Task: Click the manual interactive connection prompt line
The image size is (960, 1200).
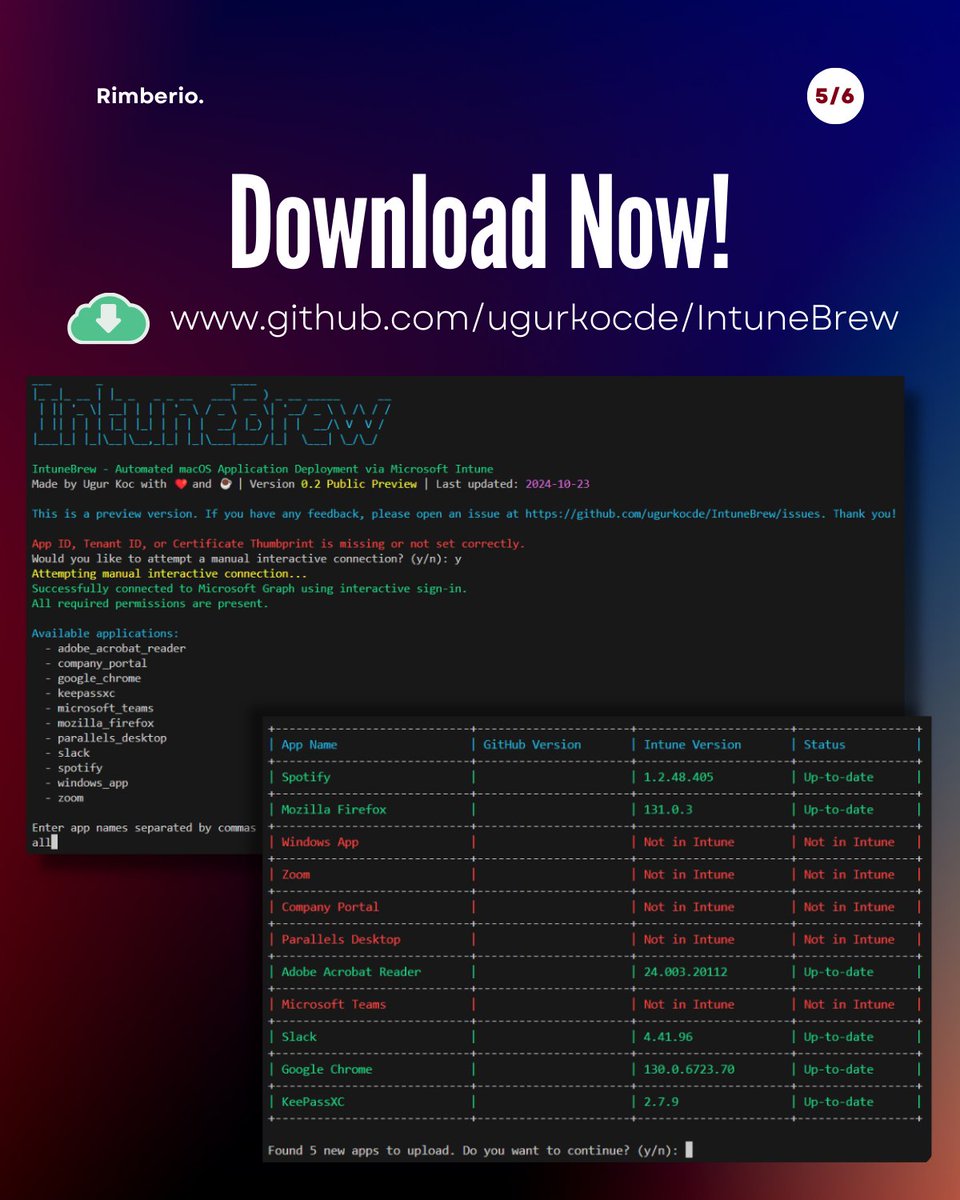Action: (246, 559)
